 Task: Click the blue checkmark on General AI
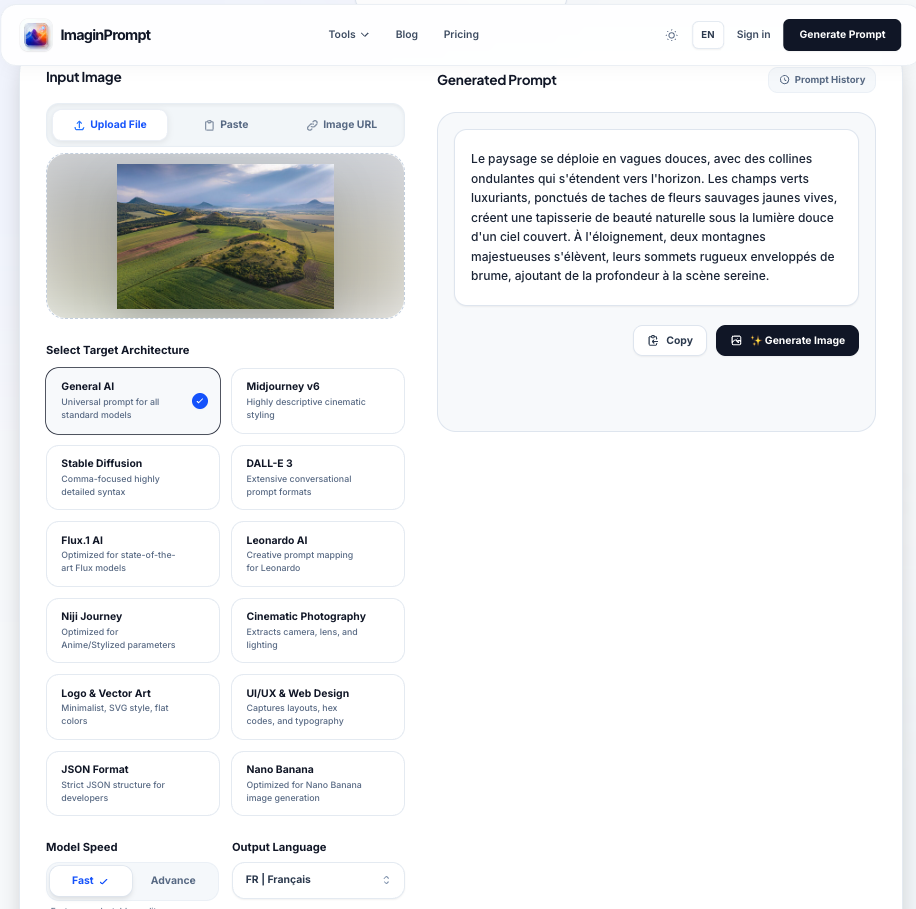(200, 401)
